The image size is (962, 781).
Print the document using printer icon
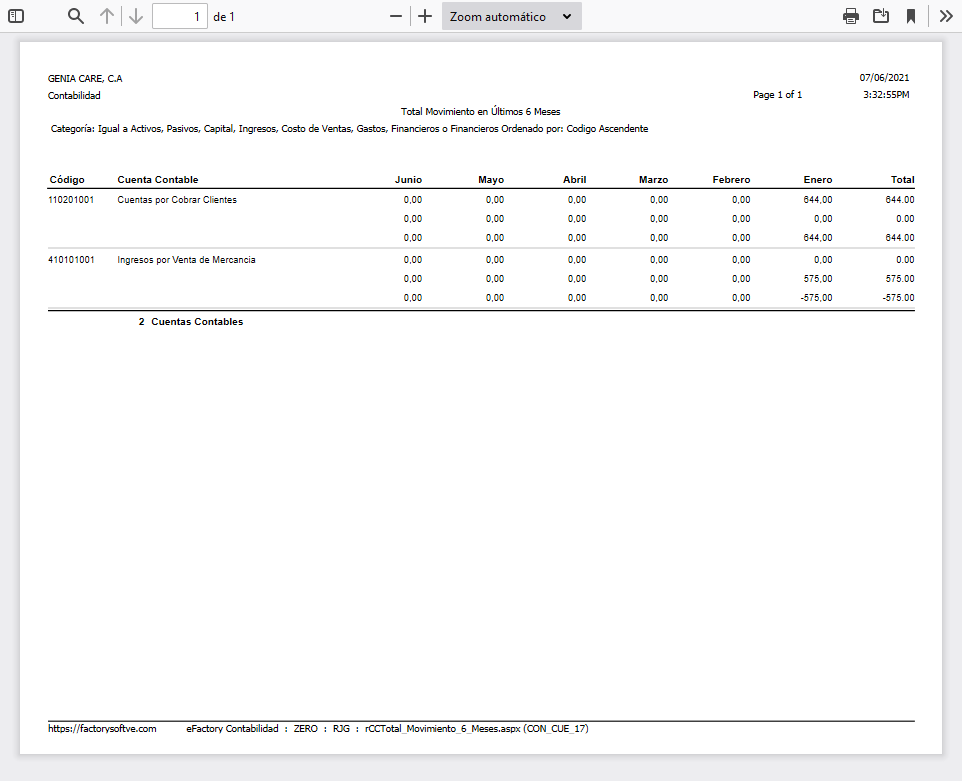coord(851,16)
